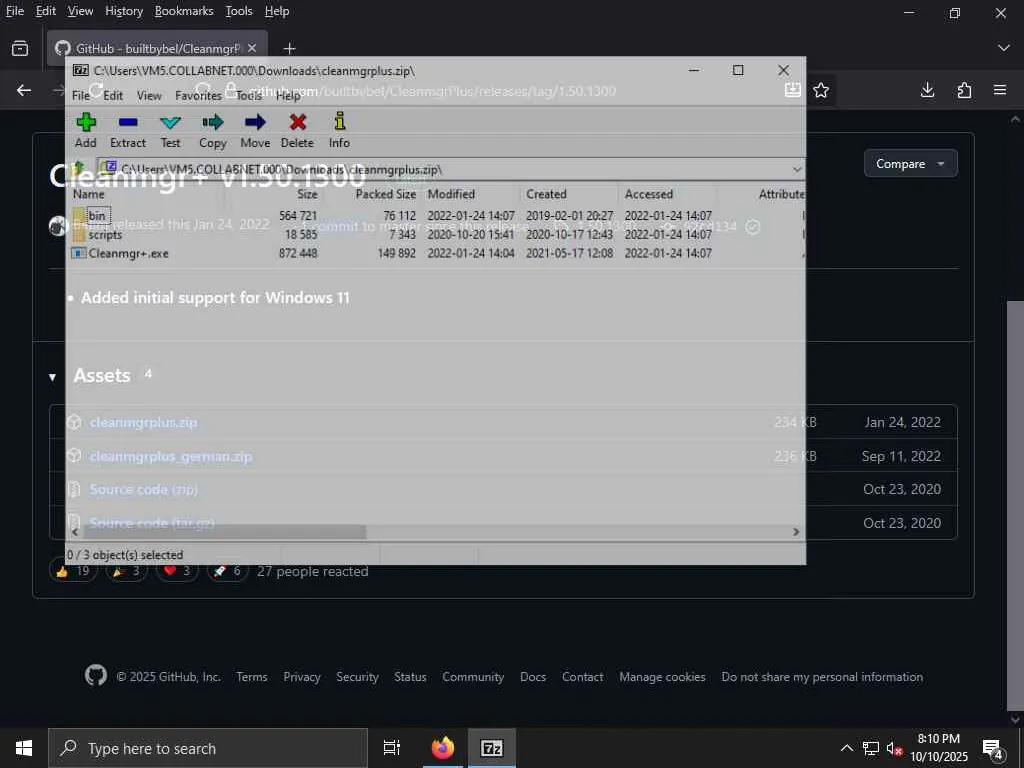Viewport: 1024px width, 768px height.
Task: Bookmark this page with star icon
Action: (821, 90)
